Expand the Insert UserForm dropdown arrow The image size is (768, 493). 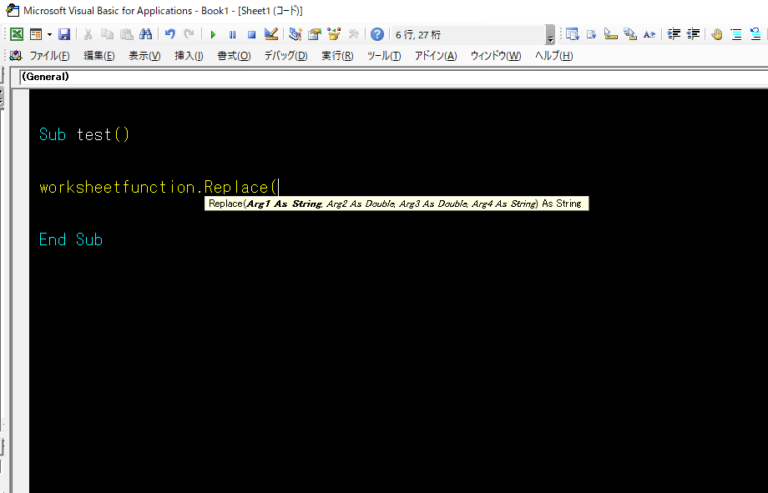point(48,34)
